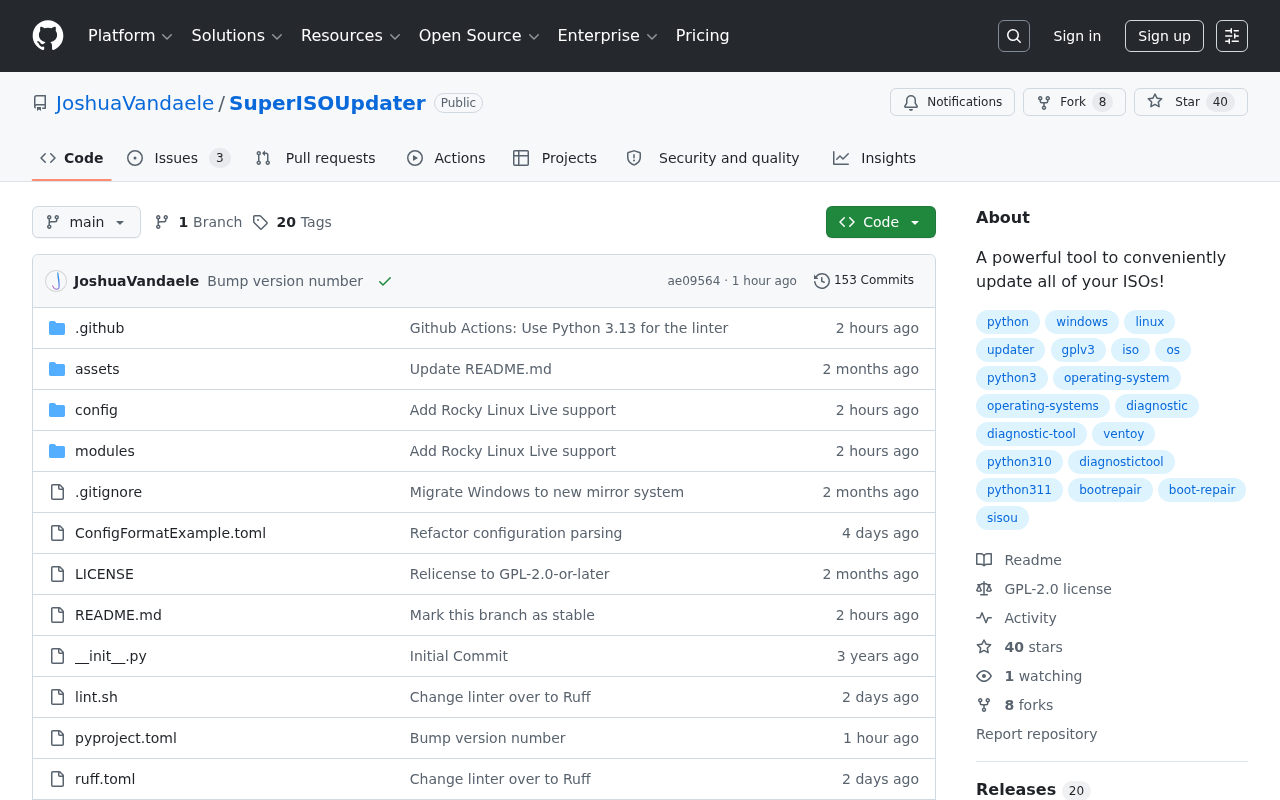Fork the repository using the Fork button
Image resolution: width=1280 pixels, height=800 pixels.
pyautogui.click(x=1074, y=102)
